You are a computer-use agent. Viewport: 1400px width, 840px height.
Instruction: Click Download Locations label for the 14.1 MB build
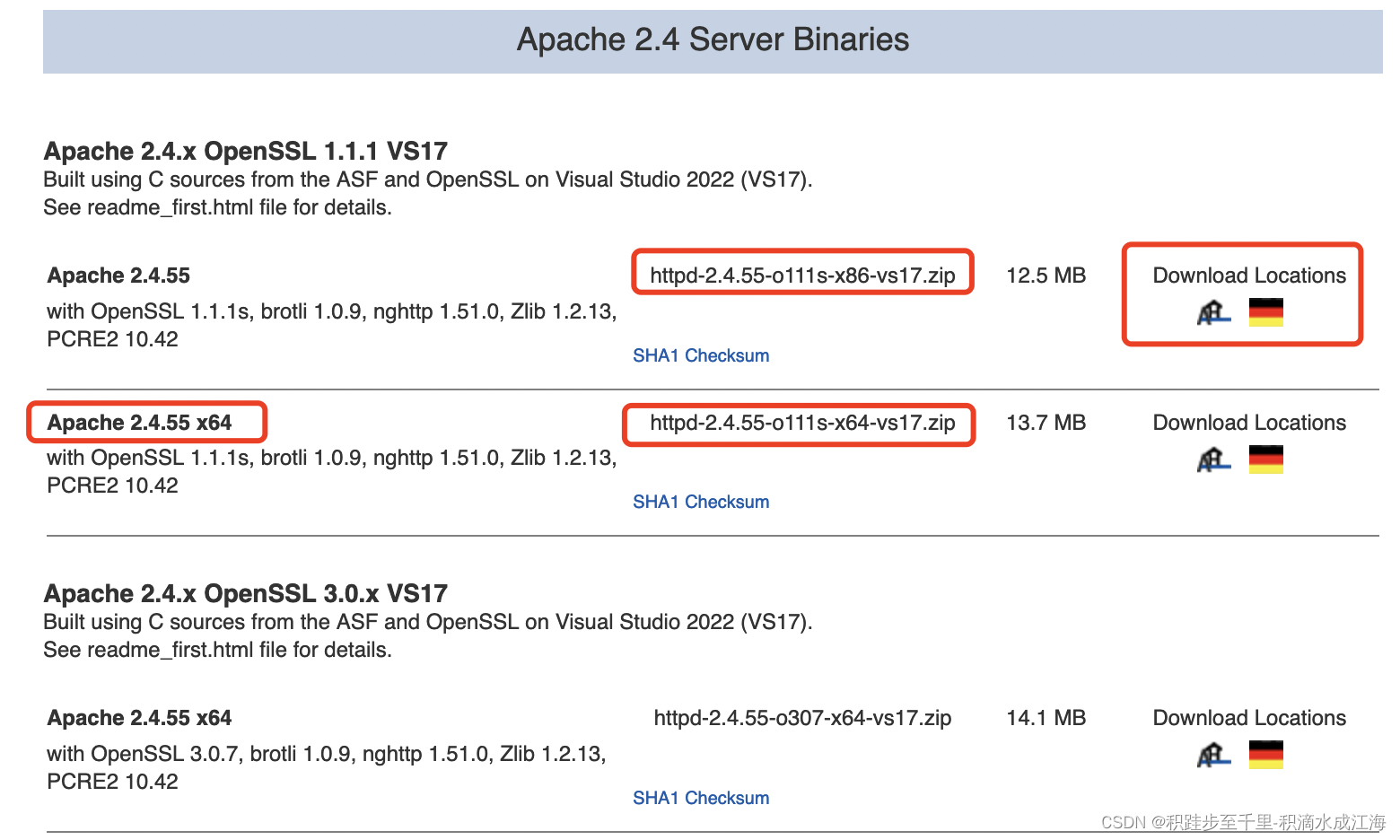(1249, 718)
